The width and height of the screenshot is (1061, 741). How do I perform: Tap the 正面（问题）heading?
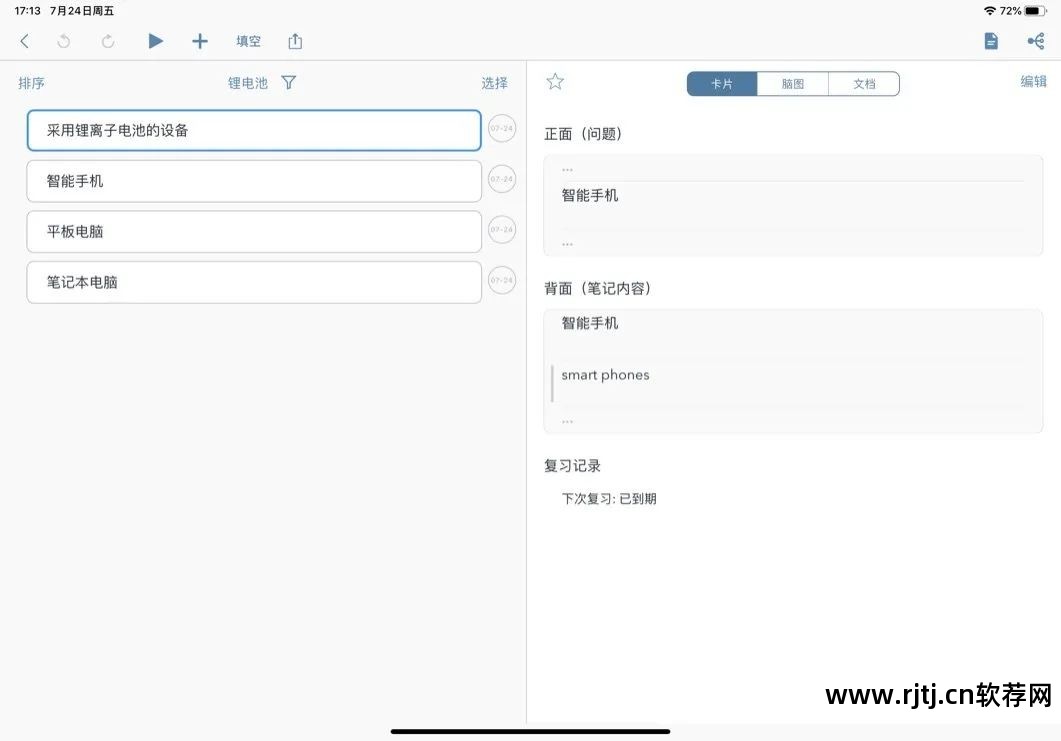pos(583,134)
